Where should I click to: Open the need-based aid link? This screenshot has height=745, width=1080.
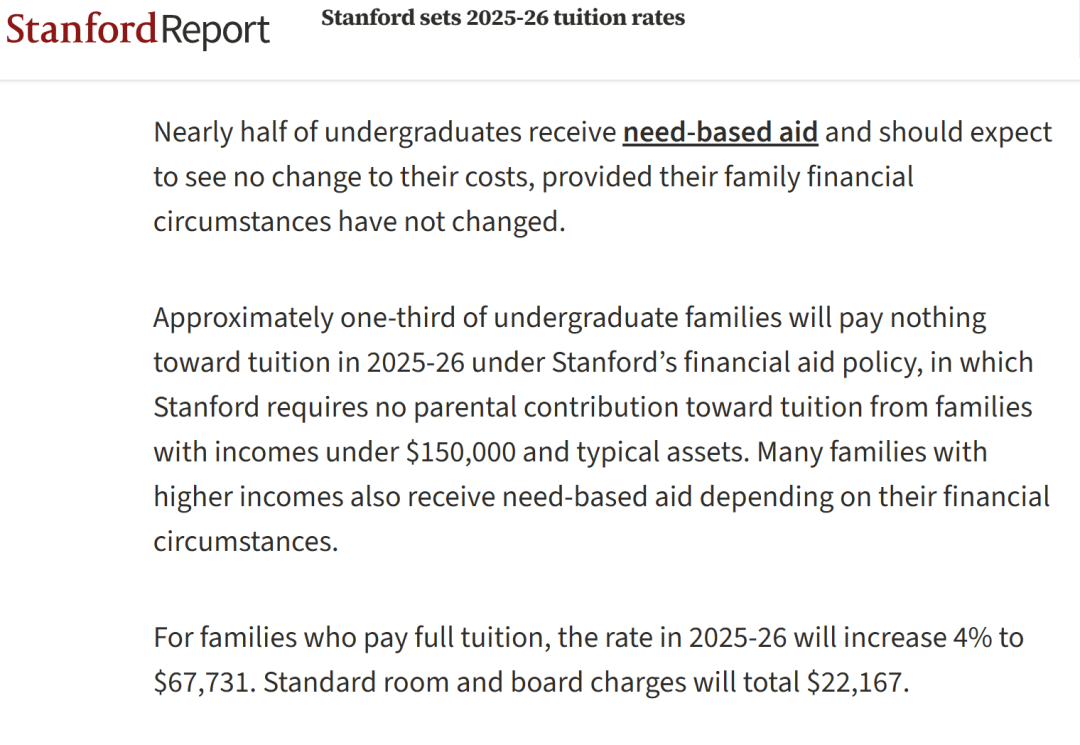pyautogui.click(x=720, y=132)
